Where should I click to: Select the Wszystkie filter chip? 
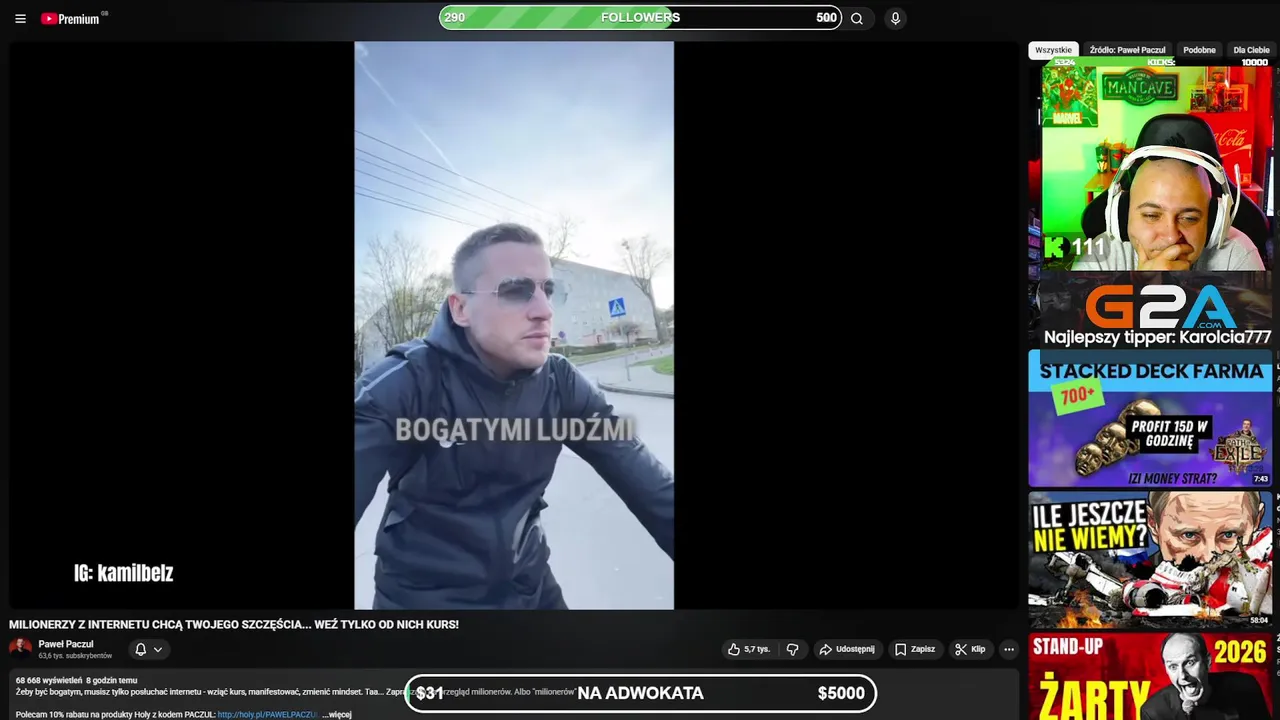coord(1053,50)
